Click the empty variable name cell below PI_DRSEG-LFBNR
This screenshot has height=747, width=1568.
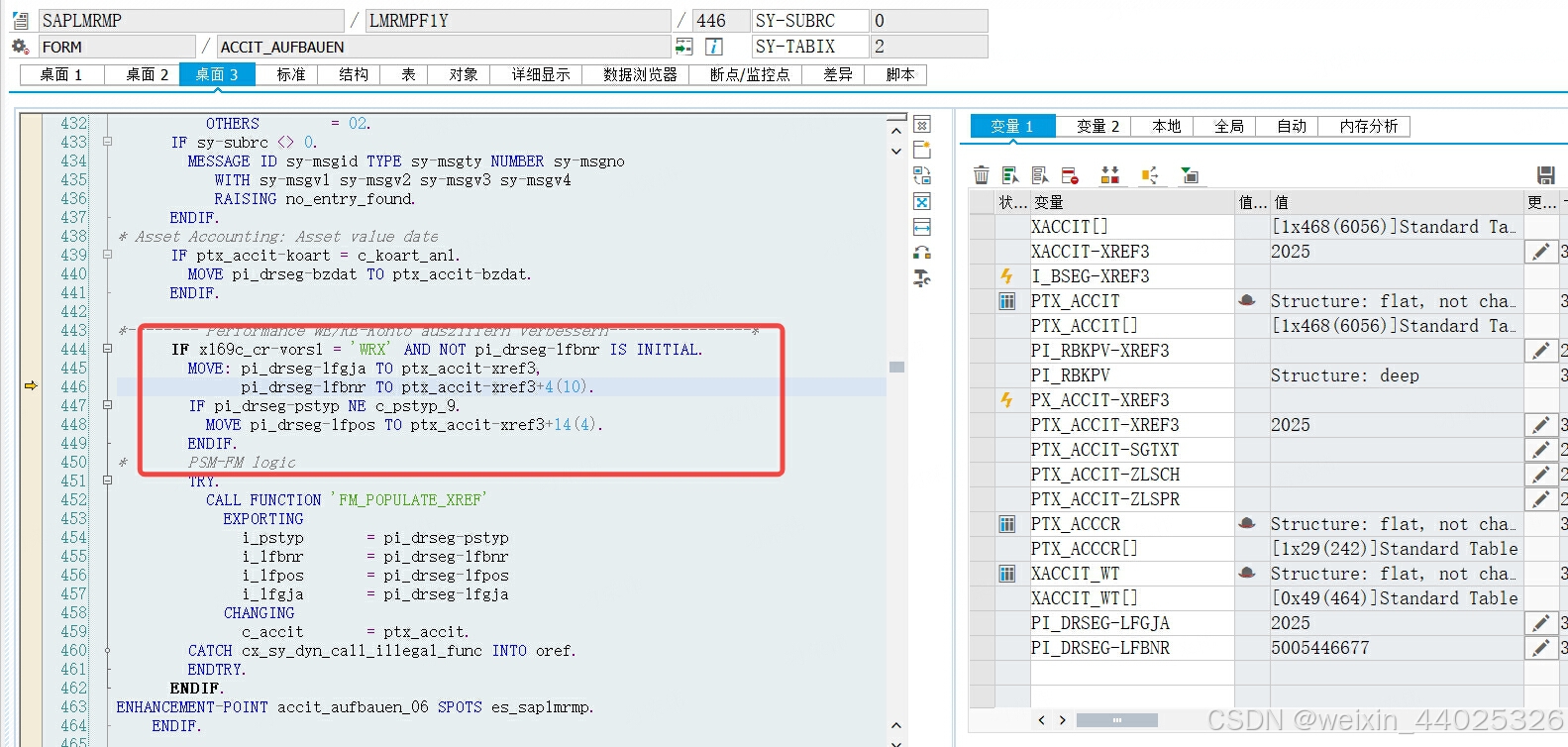tap(1132, 673)
